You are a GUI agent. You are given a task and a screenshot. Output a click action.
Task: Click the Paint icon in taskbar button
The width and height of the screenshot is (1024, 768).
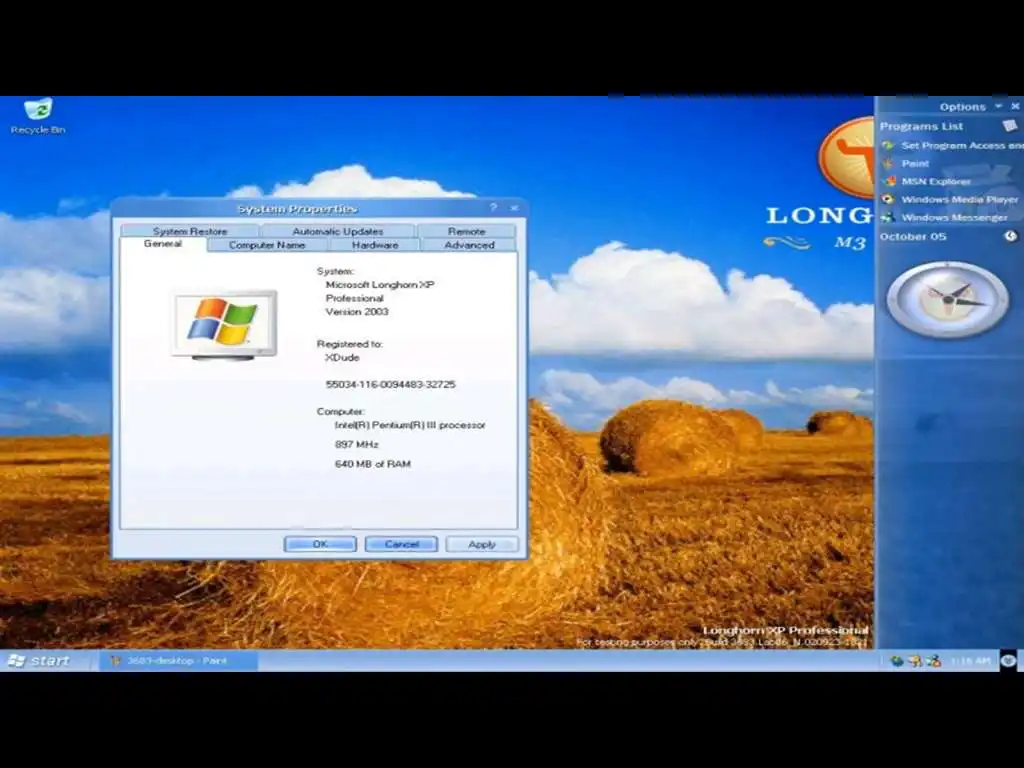tap(115, 661)
